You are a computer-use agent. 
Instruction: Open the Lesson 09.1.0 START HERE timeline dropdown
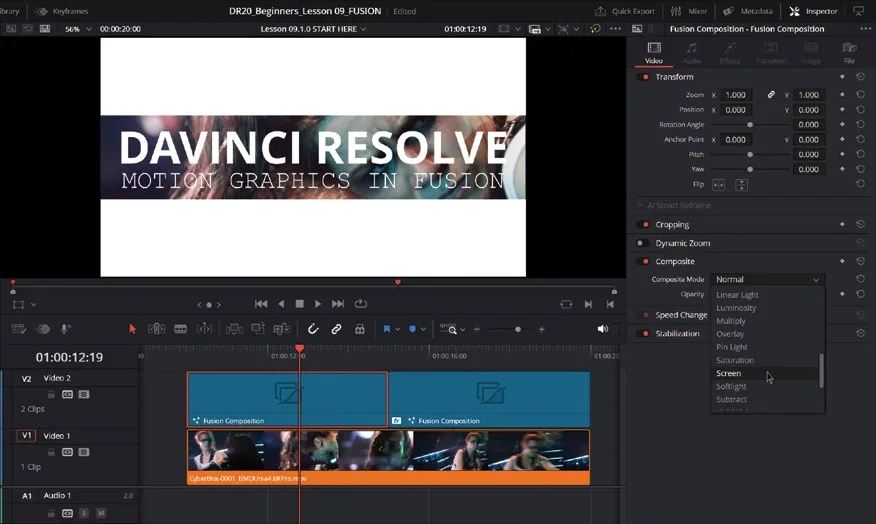[313, 29]
